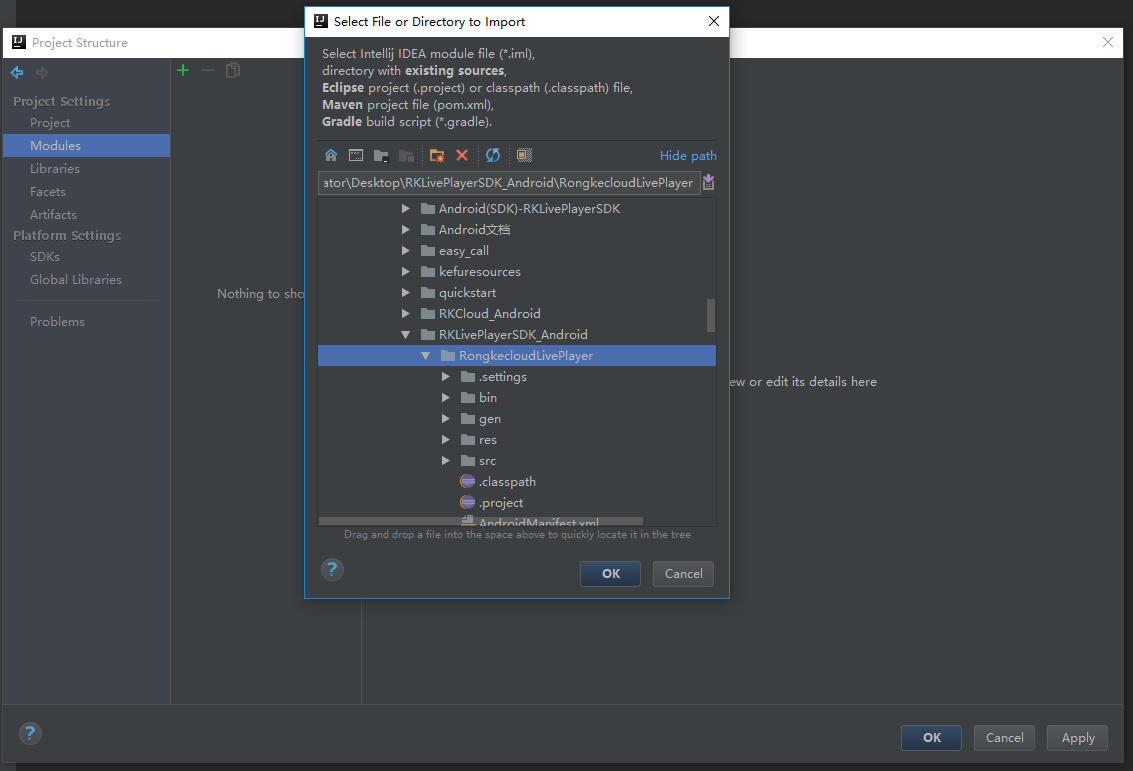This screenshot has width=1133, height=771.
Task: Open path history dropdown icon
Action: [709, 182]
